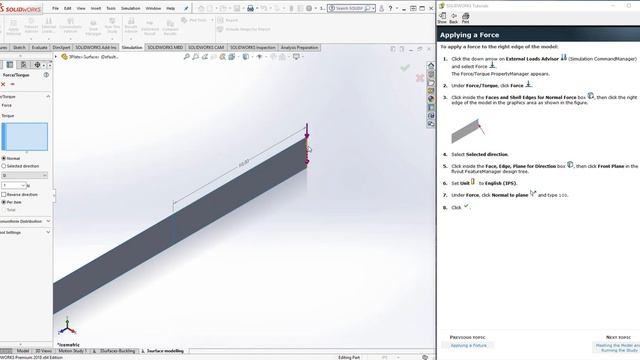Collapse the Force/Torque section chevron
This screenshot has width=640, height=360.
tap(48, 97)
